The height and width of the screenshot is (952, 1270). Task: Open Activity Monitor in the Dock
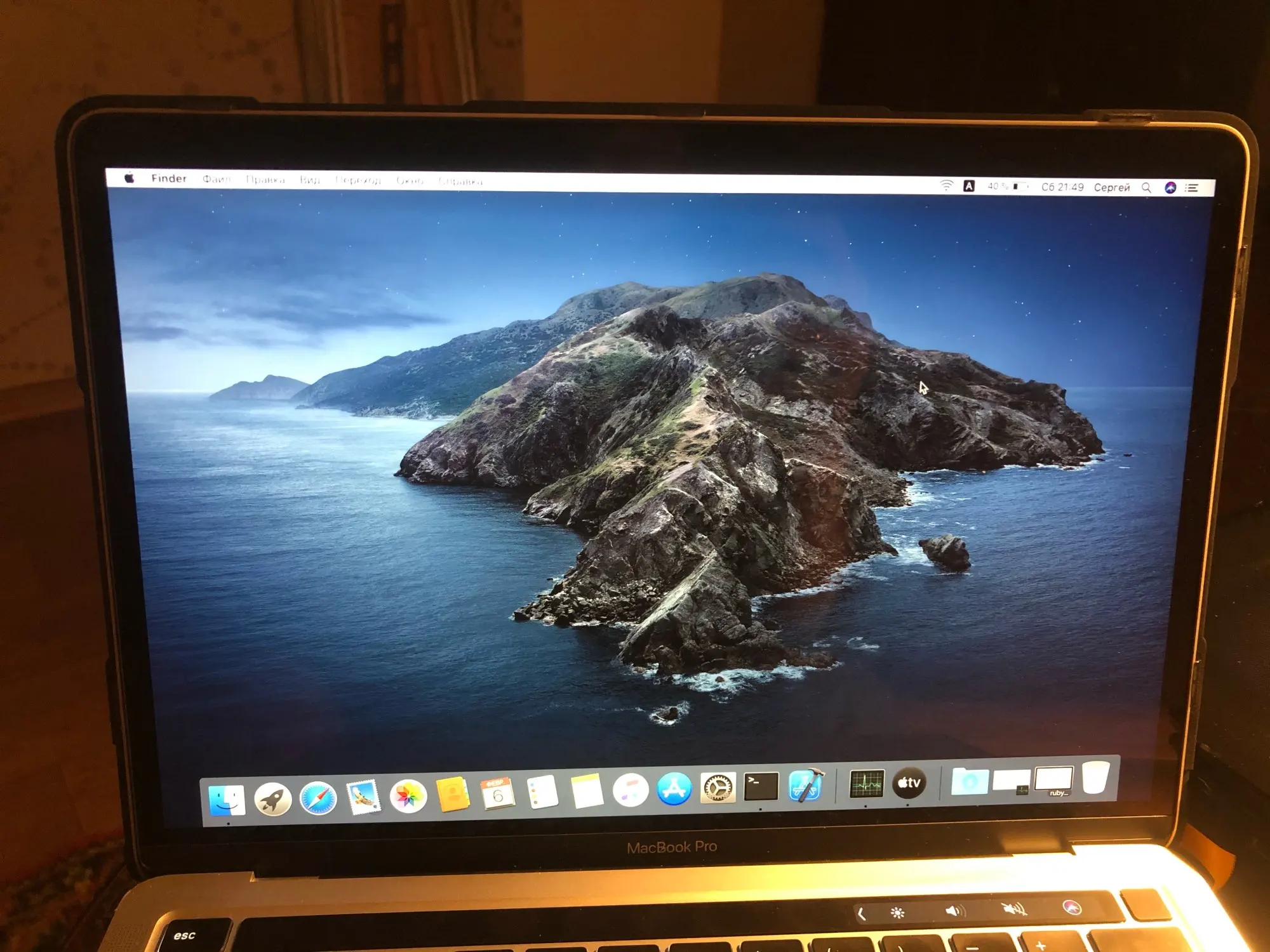click(x=867, y=784)
